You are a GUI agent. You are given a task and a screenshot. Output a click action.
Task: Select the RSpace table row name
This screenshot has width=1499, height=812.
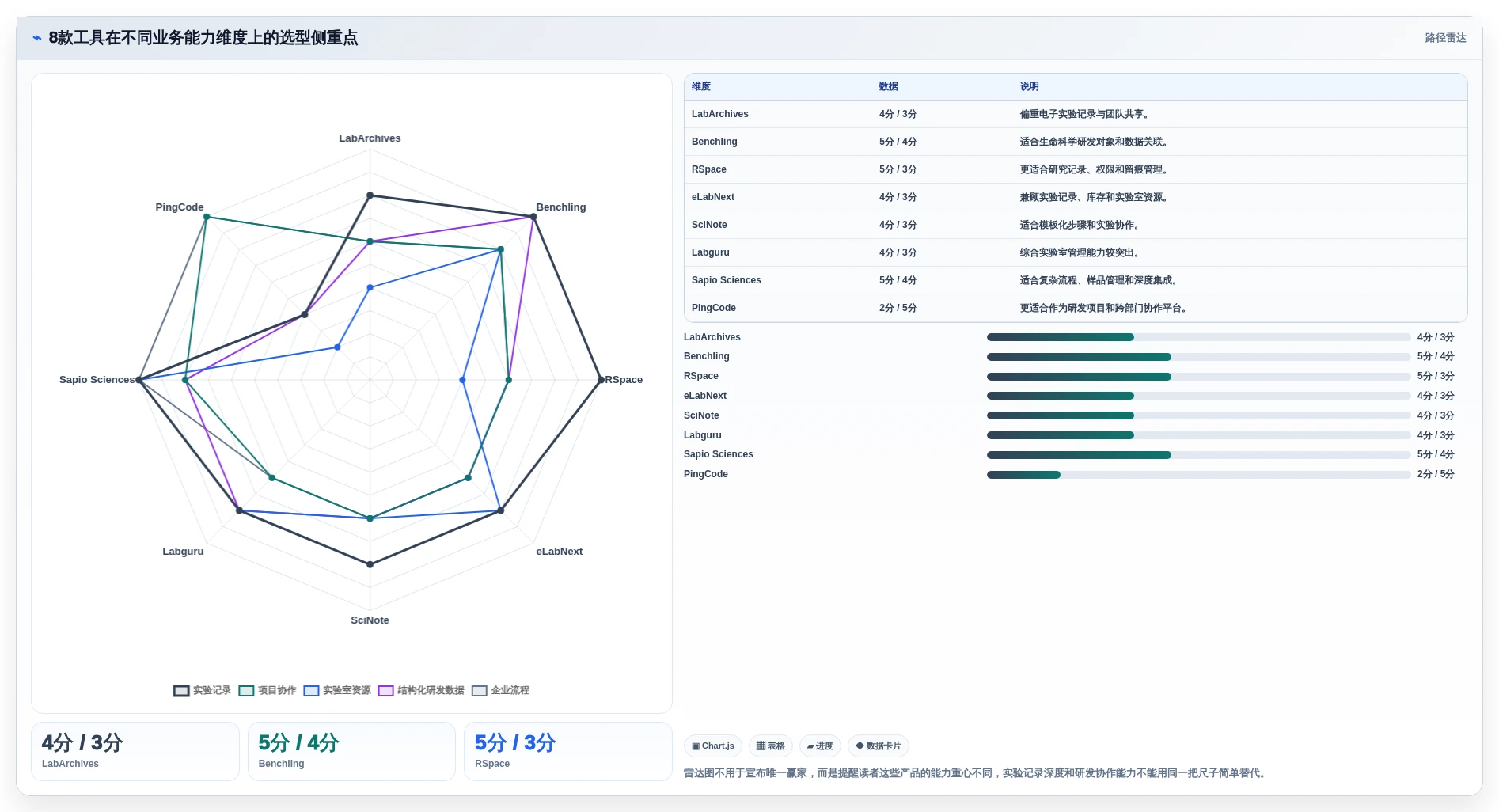coord(708,169)
